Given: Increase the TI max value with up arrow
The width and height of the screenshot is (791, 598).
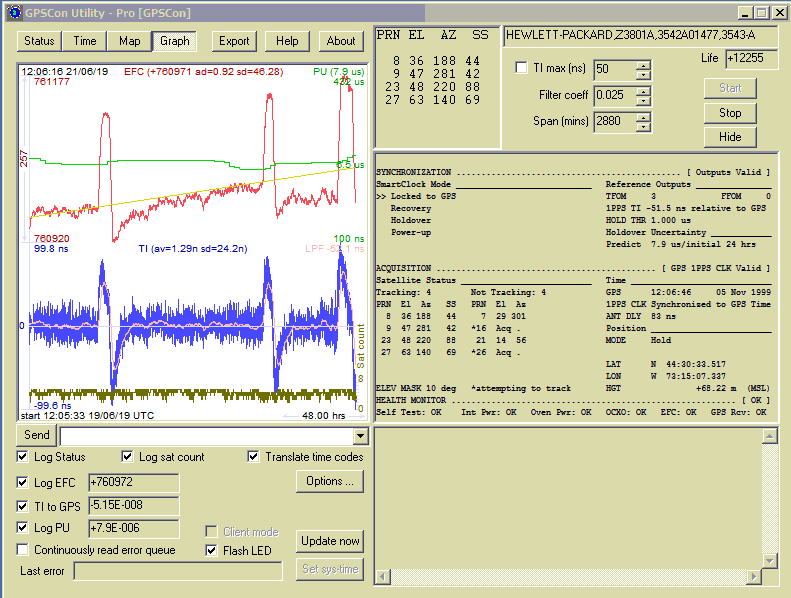Looking at the screenshot, I should [x=643, y=65].
